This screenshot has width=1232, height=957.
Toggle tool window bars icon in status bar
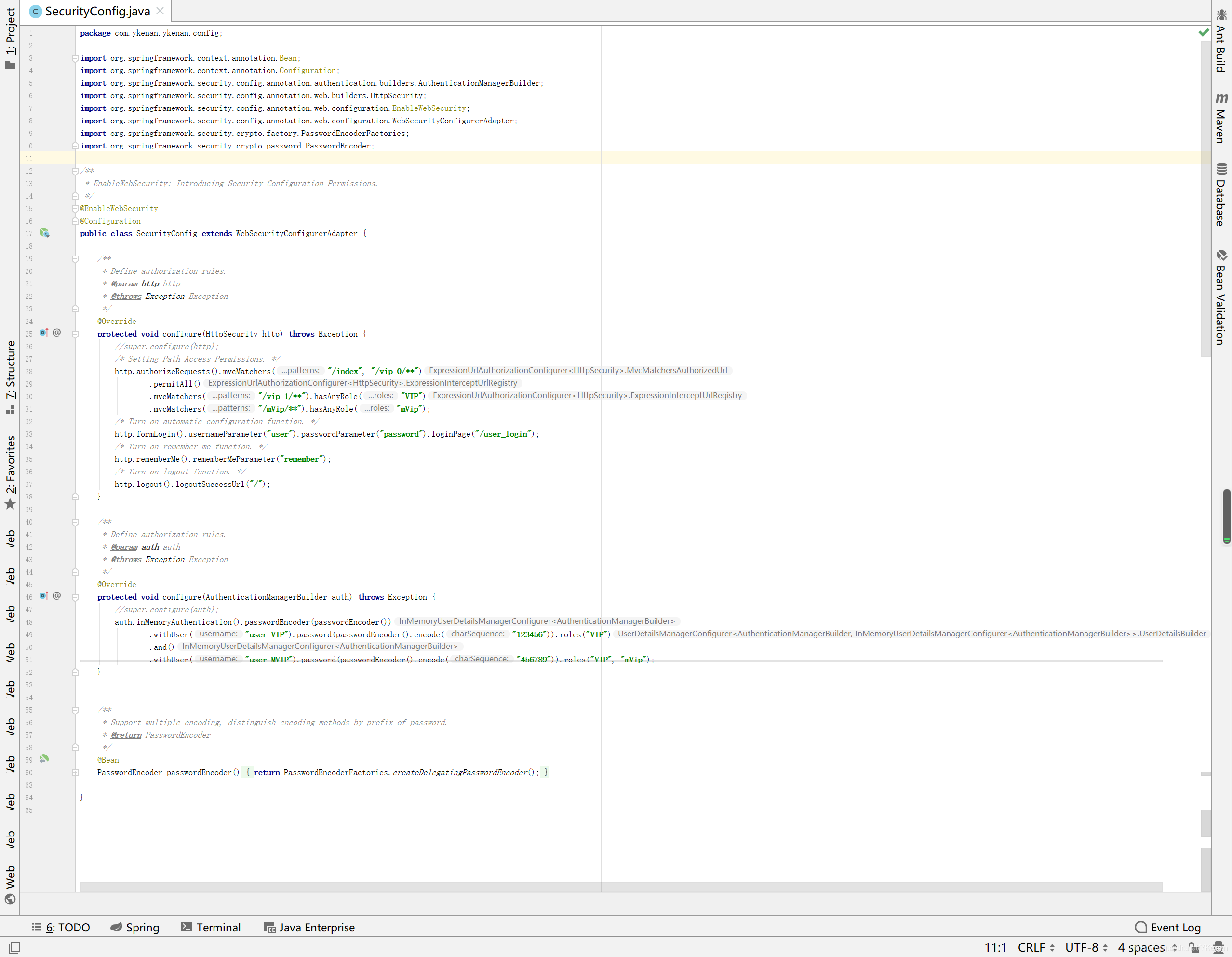(x=14, y=947)
